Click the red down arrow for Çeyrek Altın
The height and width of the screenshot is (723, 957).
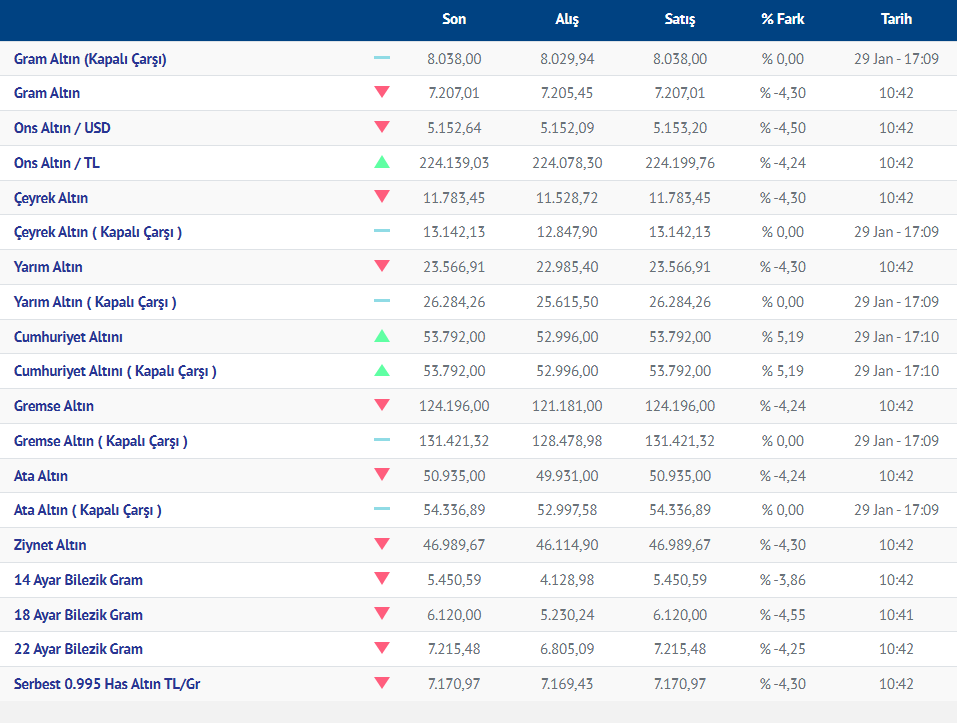(x=381, y=197)
